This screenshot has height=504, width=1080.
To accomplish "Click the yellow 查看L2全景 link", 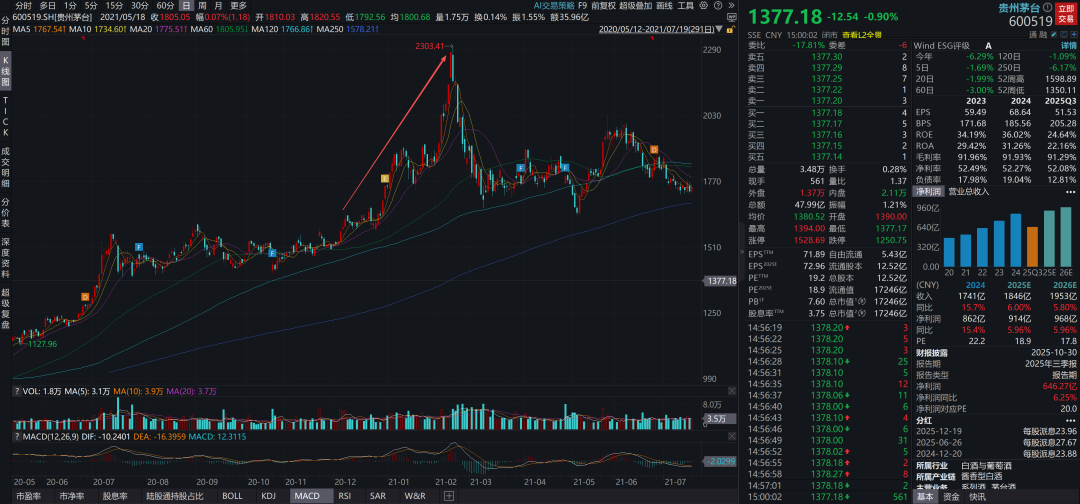I will 860,34.
